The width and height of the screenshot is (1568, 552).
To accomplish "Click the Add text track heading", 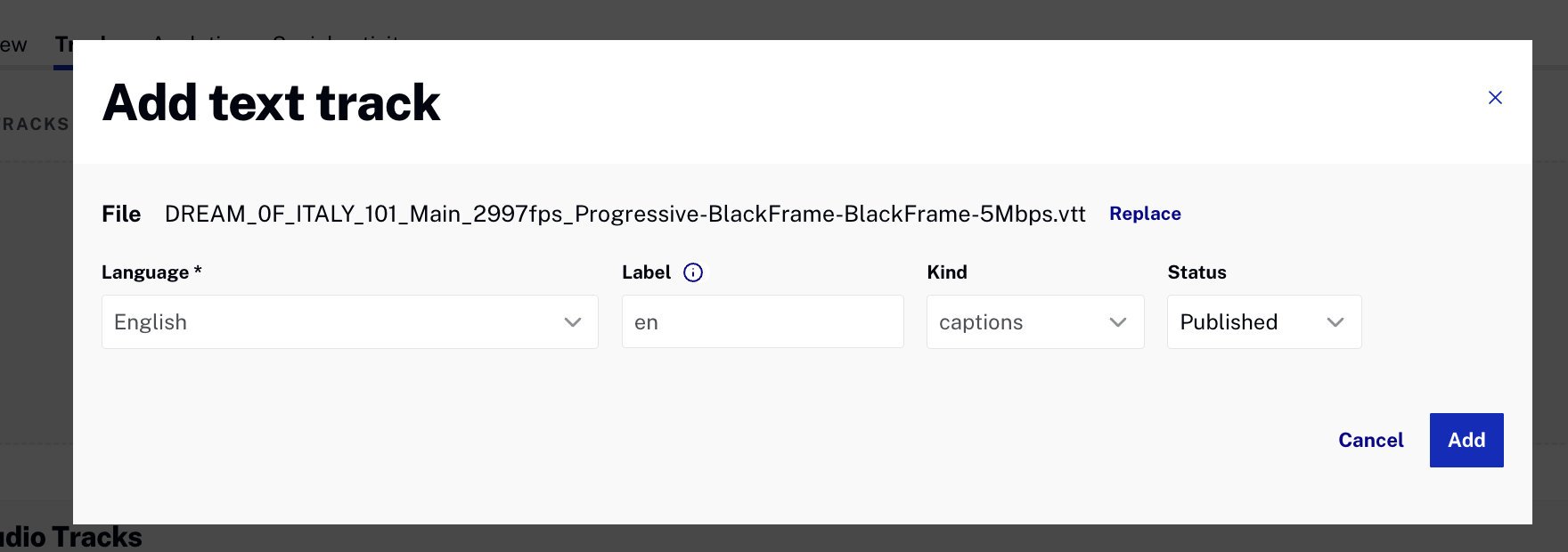I will 272,102.
